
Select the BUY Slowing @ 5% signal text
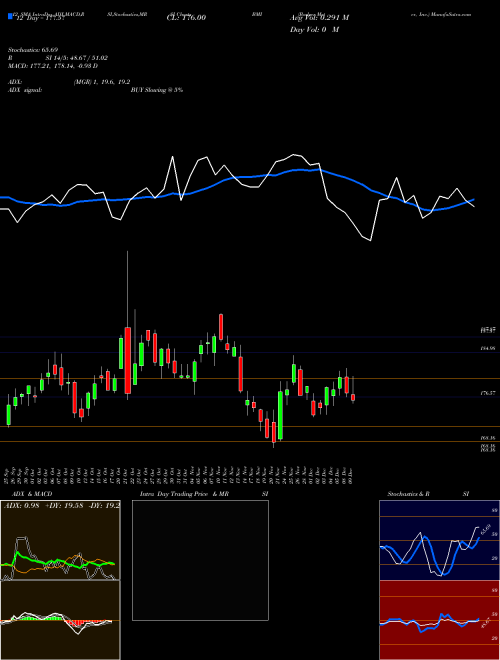pyautogui.click(x=157, y=90)
